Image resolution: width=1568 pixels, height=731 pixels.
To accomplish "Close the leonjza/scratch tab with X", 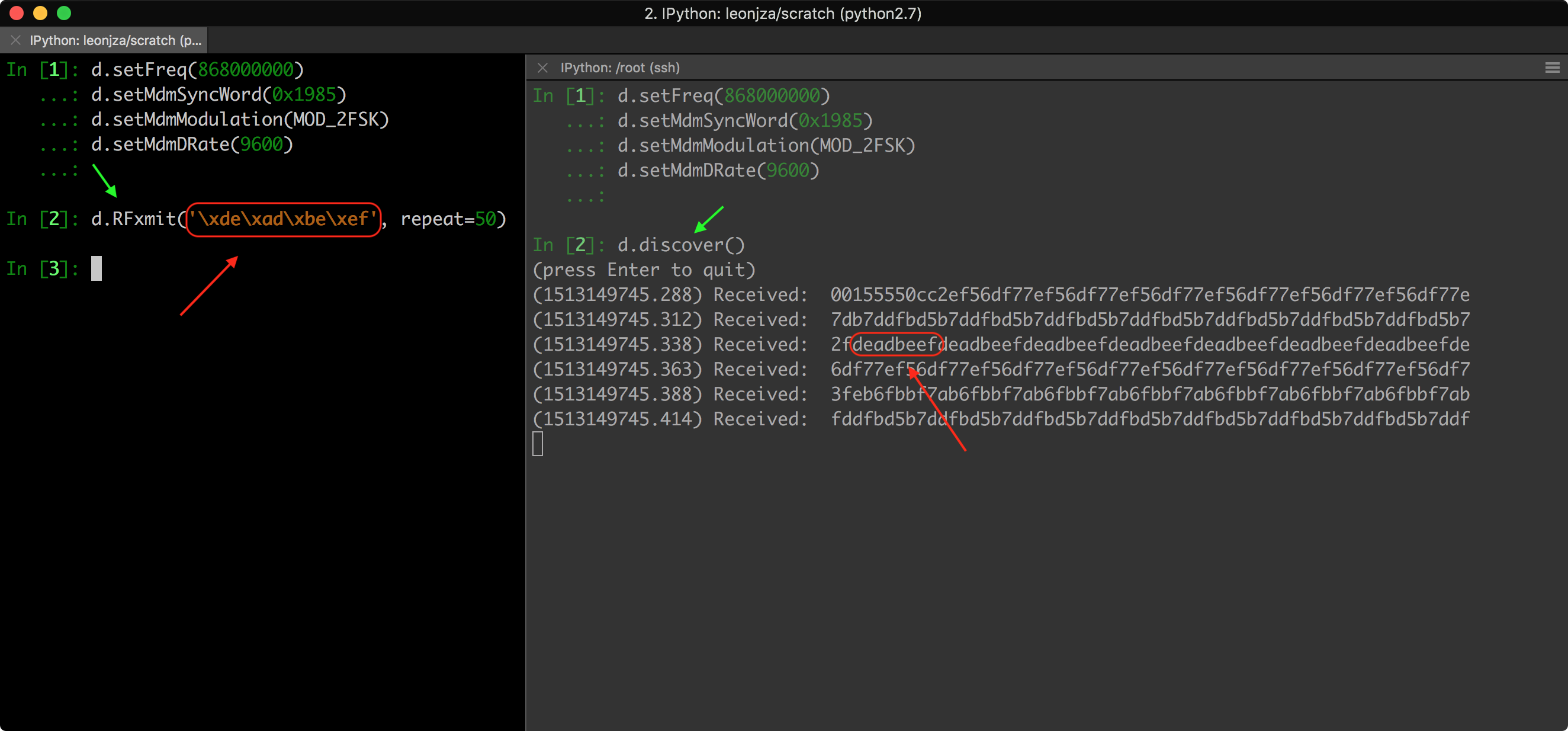I will tap(16, 40).
